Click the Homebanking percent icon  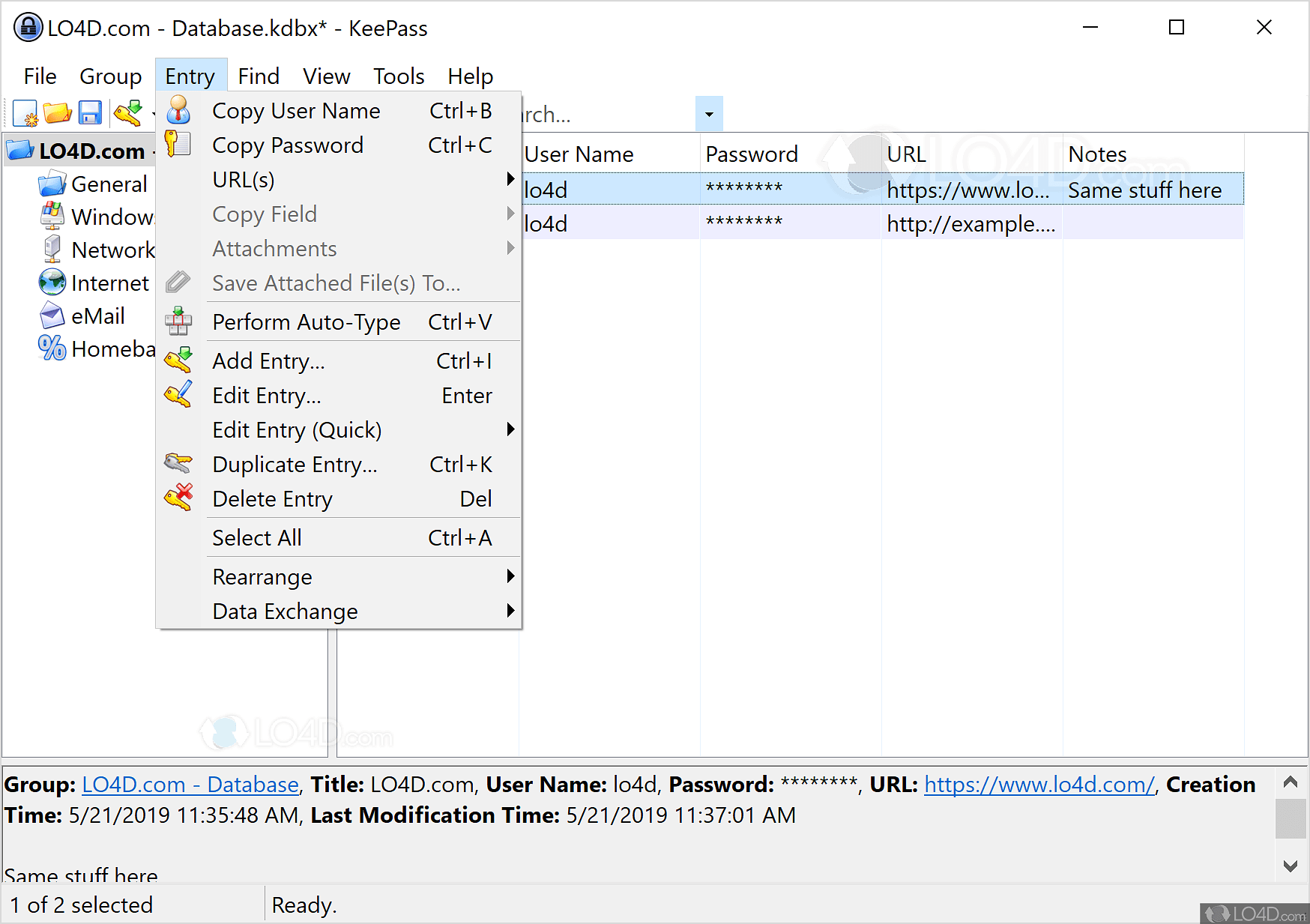coord(52,348)
